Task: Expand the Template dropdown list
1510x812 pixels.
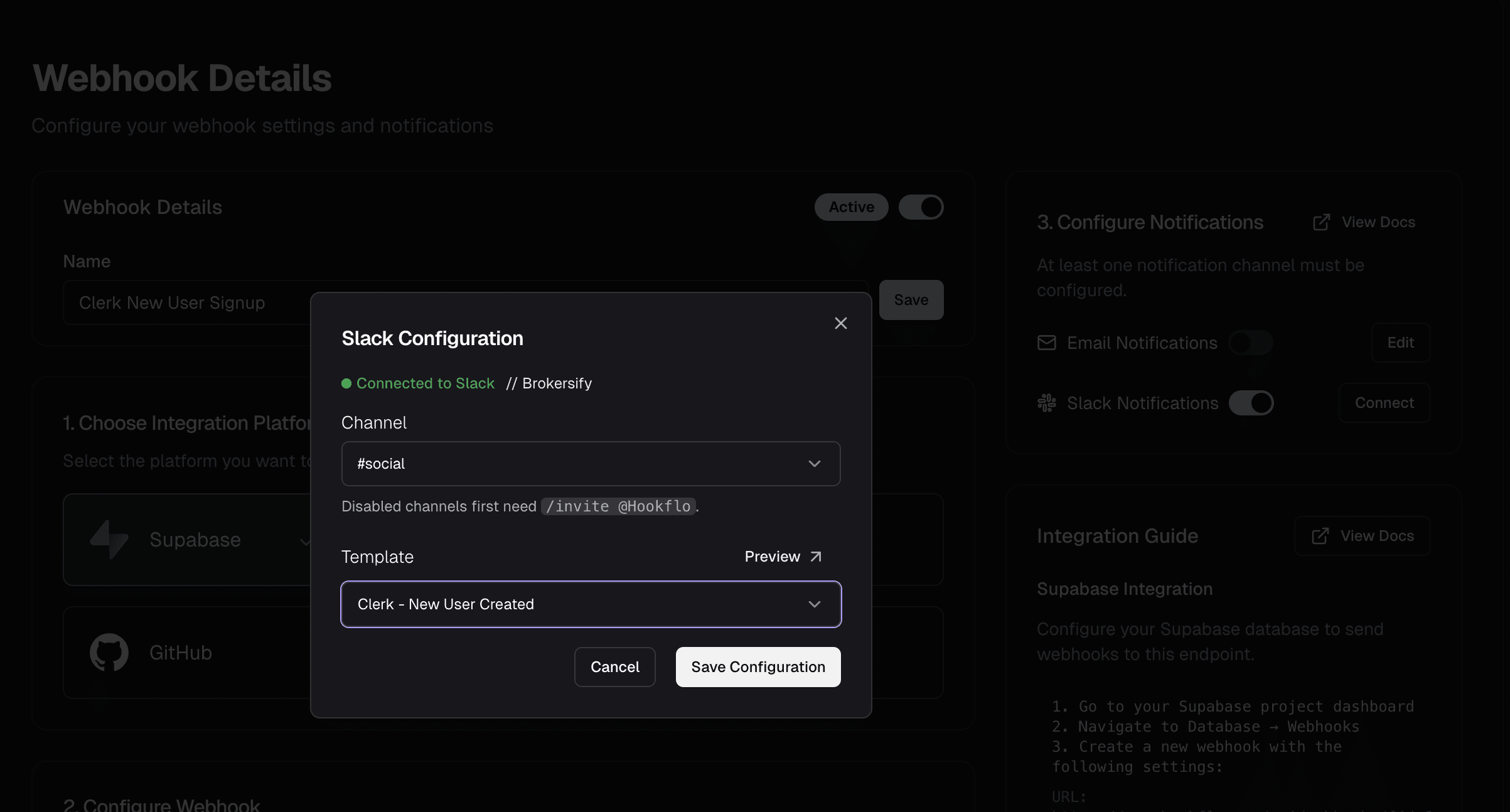Action: pos(591,604)
